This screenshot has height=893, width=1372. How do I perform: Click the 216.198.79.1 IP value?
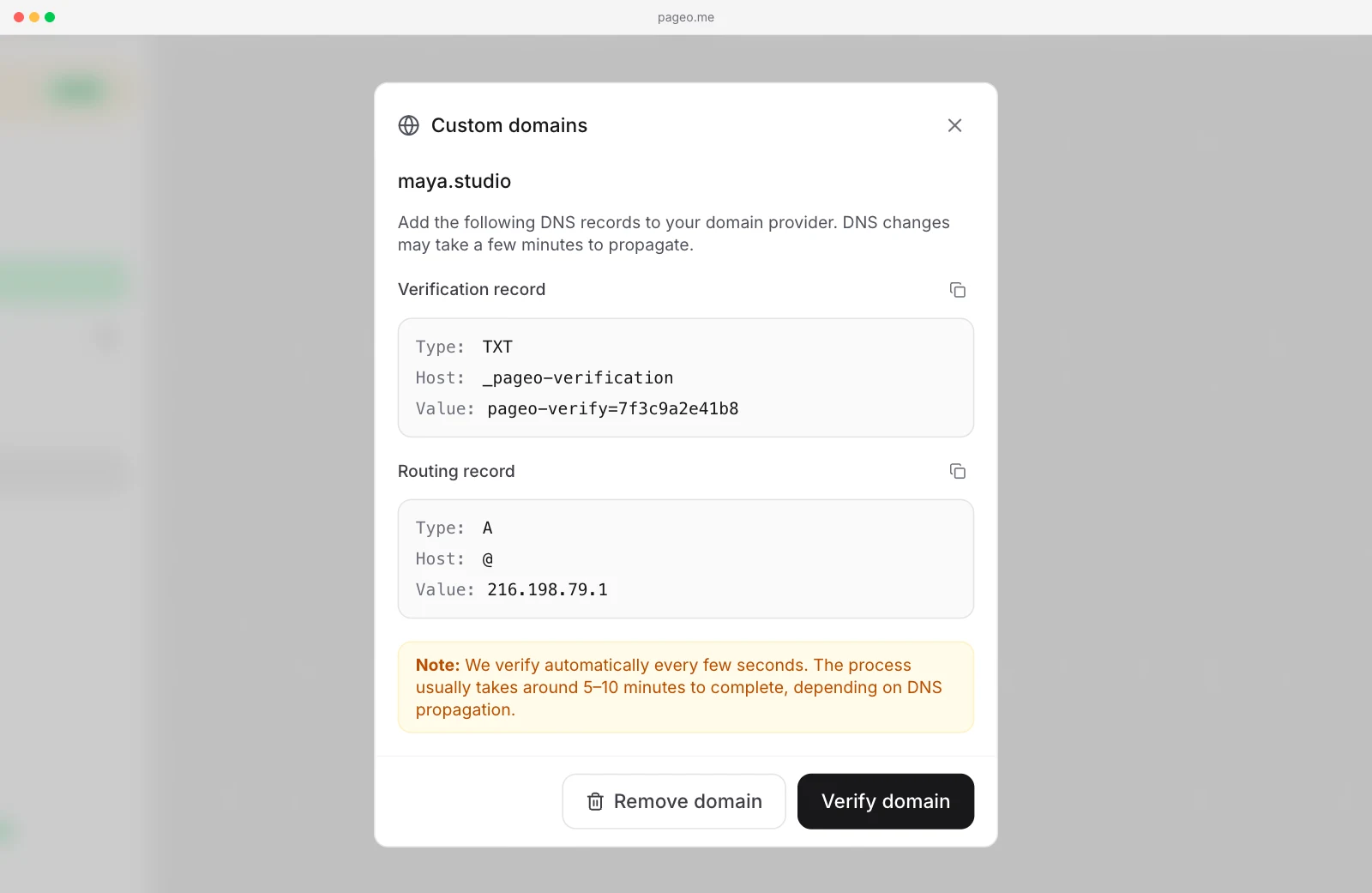point(547,589)
